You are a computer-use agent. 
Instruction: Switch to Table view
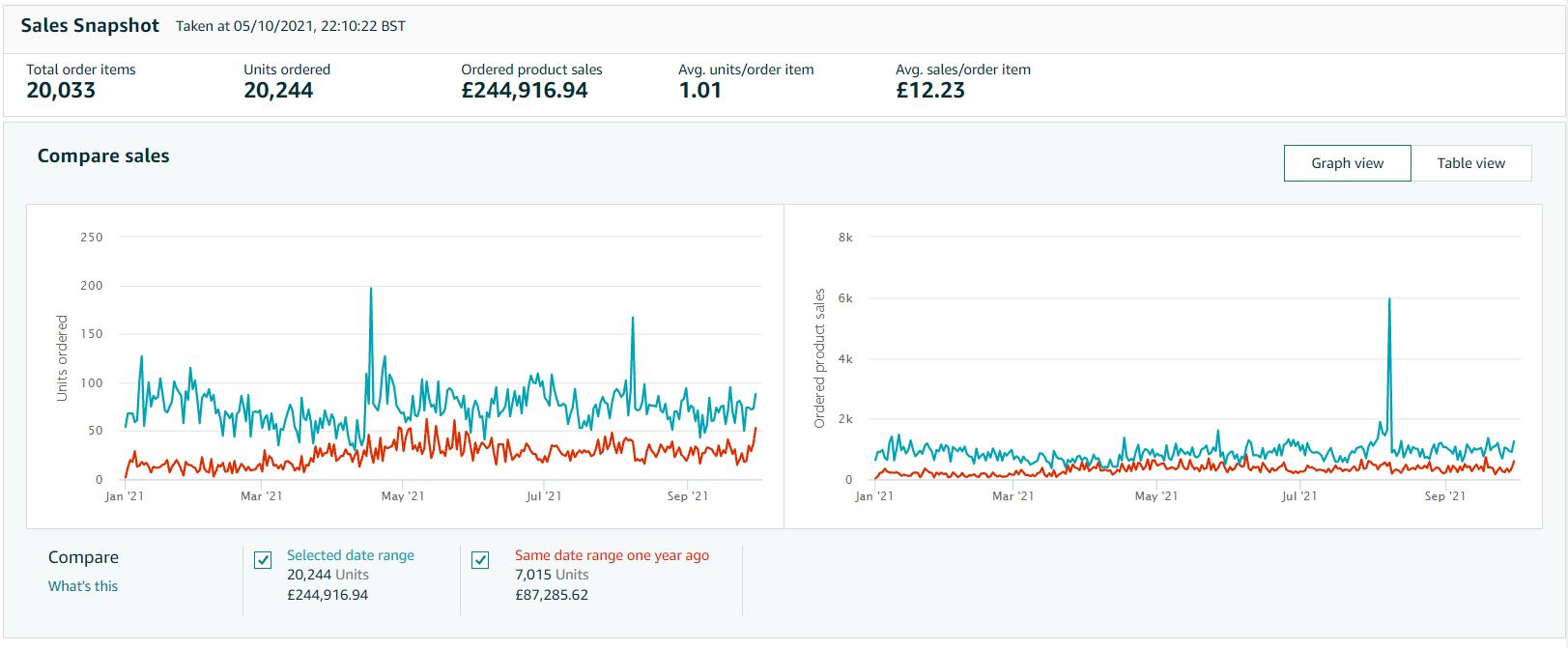pyautogui.click(x=1470, y=163)
